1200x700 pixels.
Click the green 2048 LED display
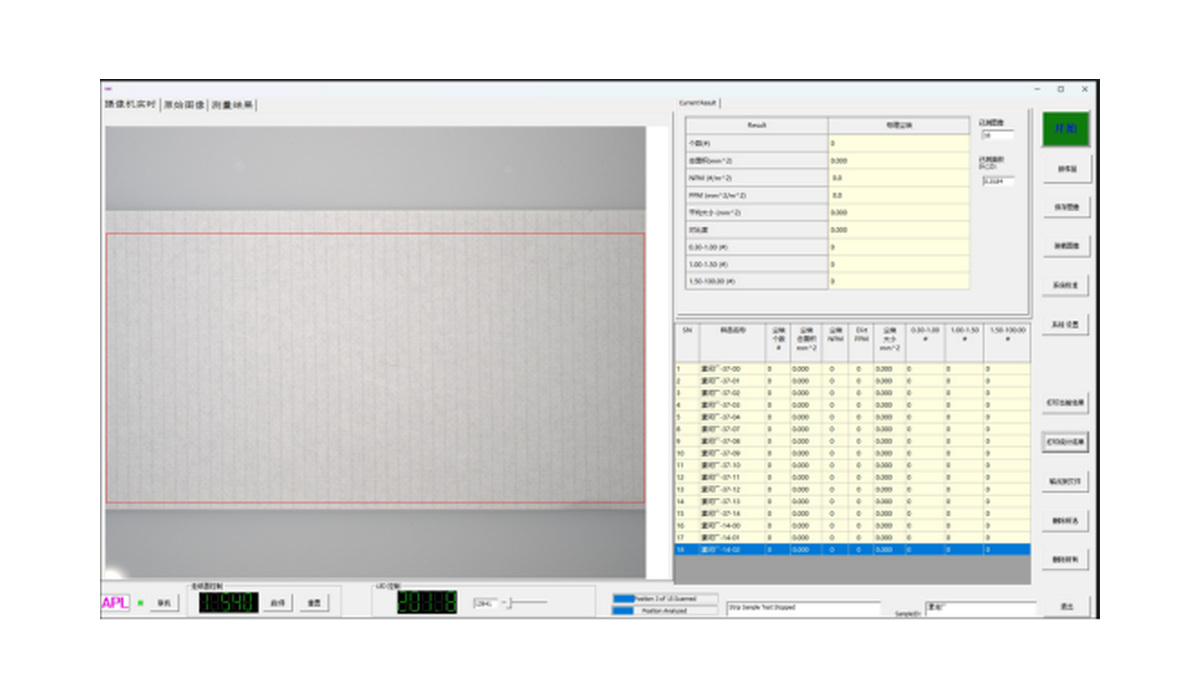428,603
